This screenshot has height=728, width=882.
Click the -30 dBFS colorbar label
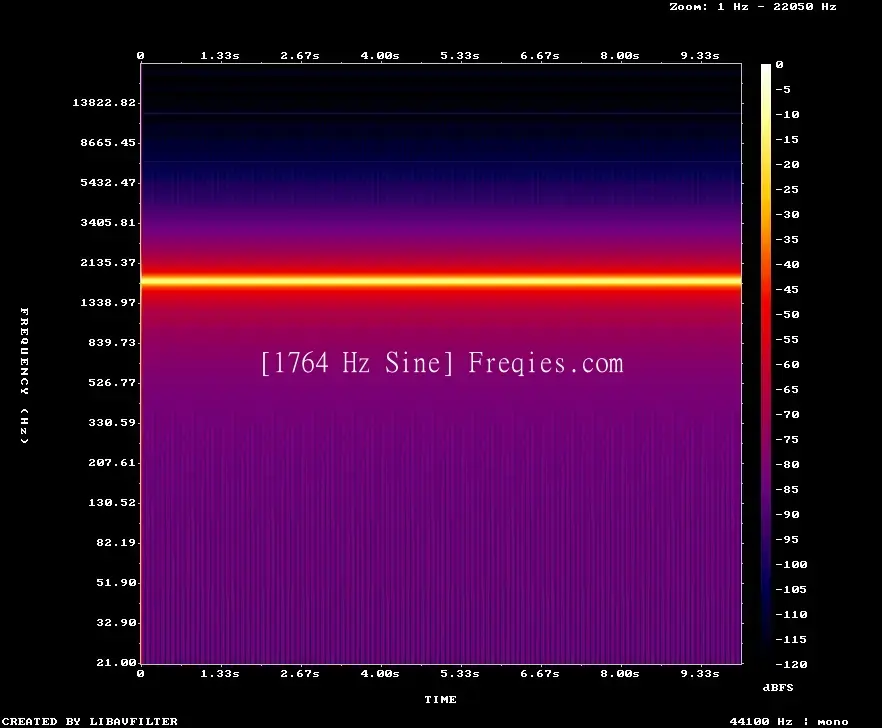(787, 214)
